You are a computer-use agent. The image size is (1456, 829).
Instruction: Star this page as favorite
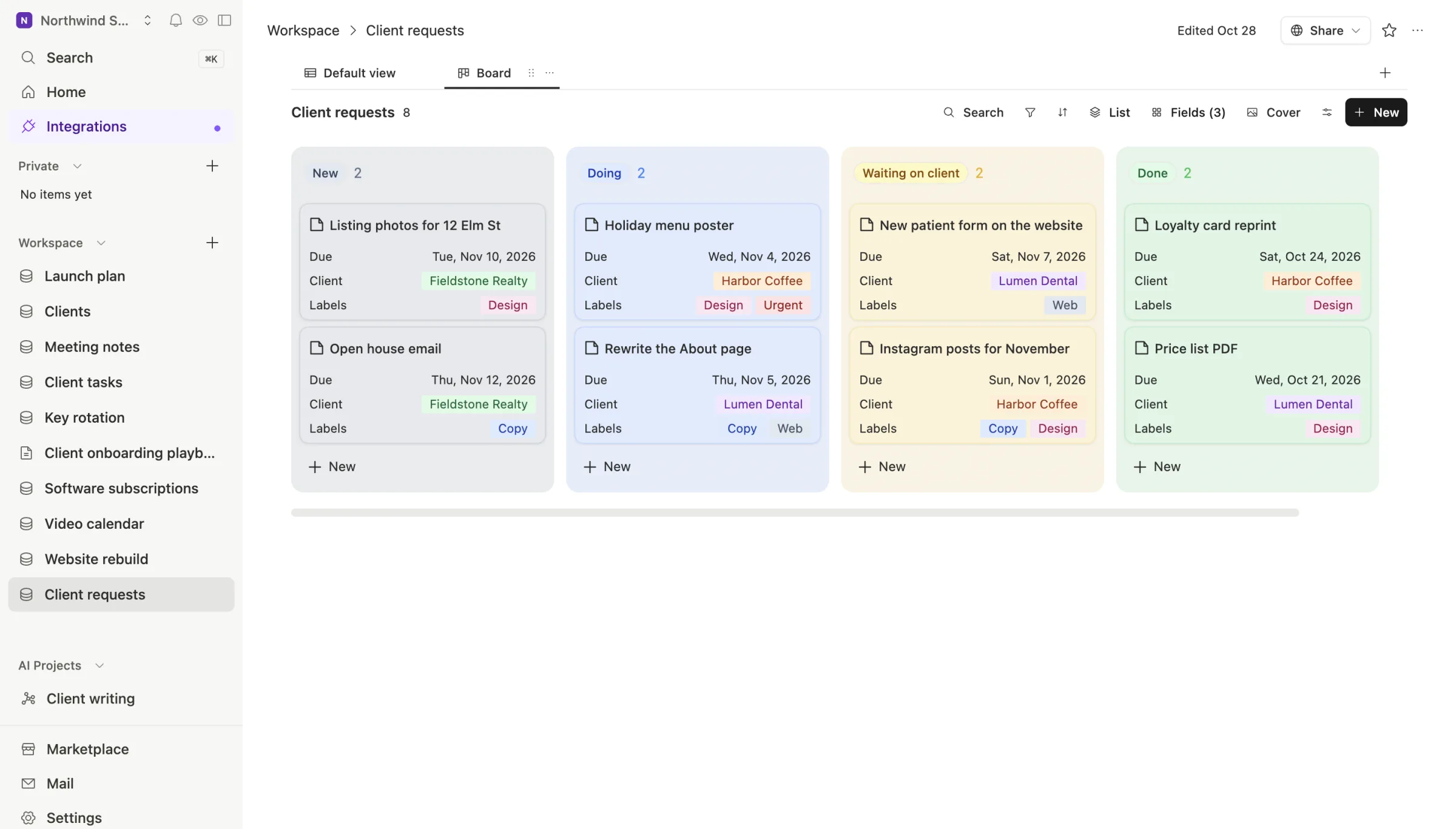click(x=1389, y=31)
